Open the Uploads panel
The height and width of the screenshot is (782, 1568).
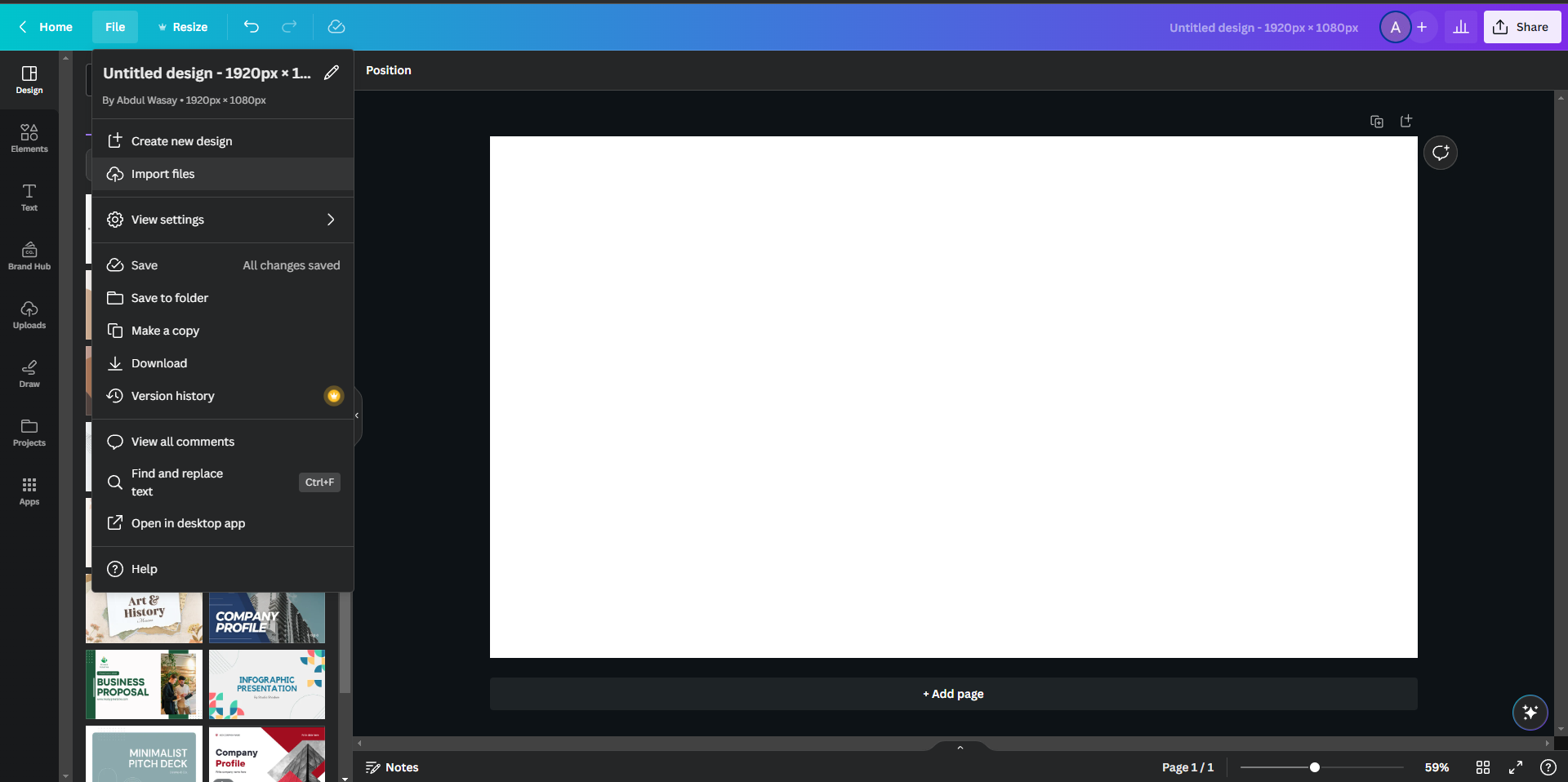[29, 314]
